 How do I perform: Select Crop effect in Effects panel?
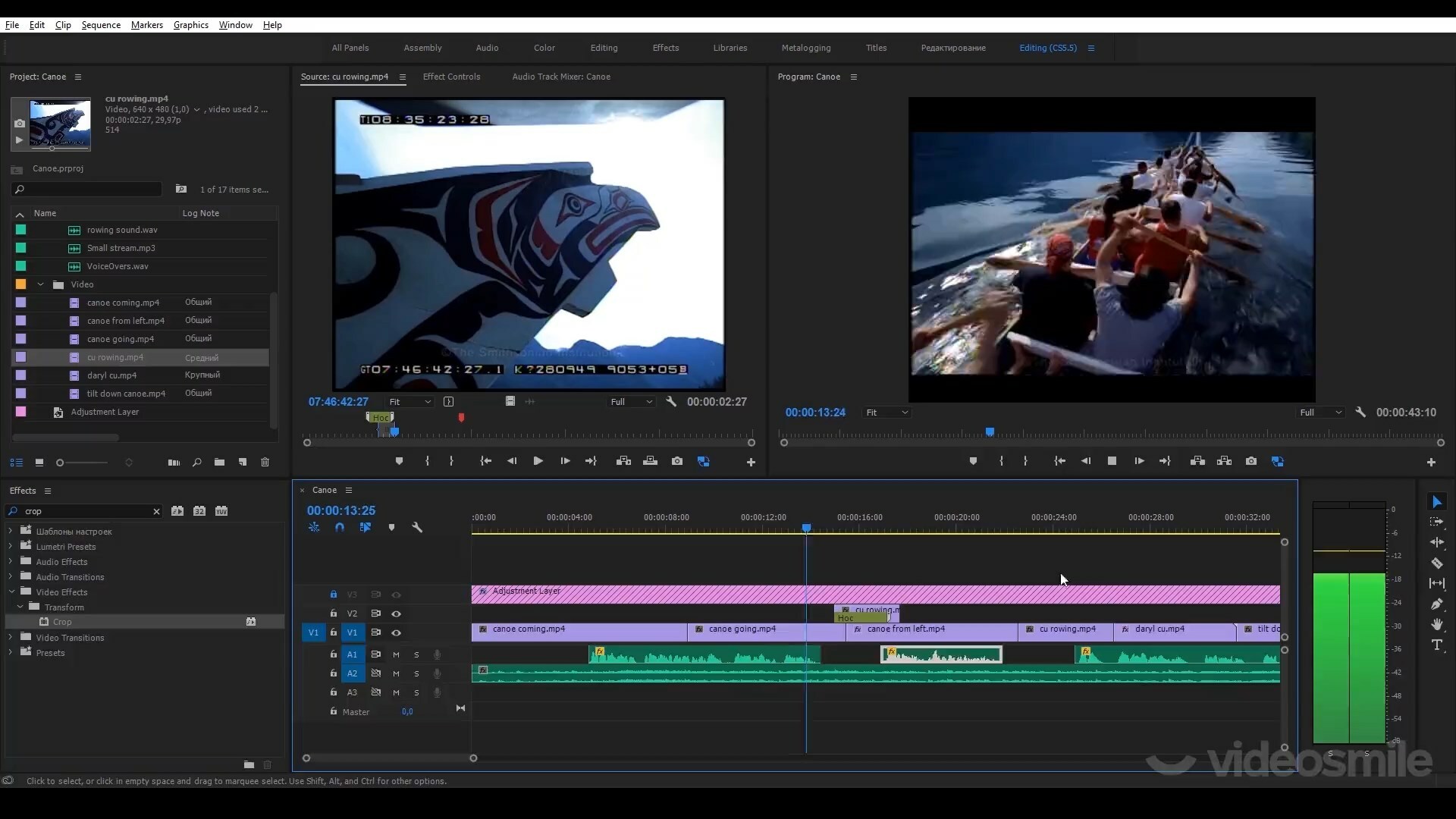point(62,622)
